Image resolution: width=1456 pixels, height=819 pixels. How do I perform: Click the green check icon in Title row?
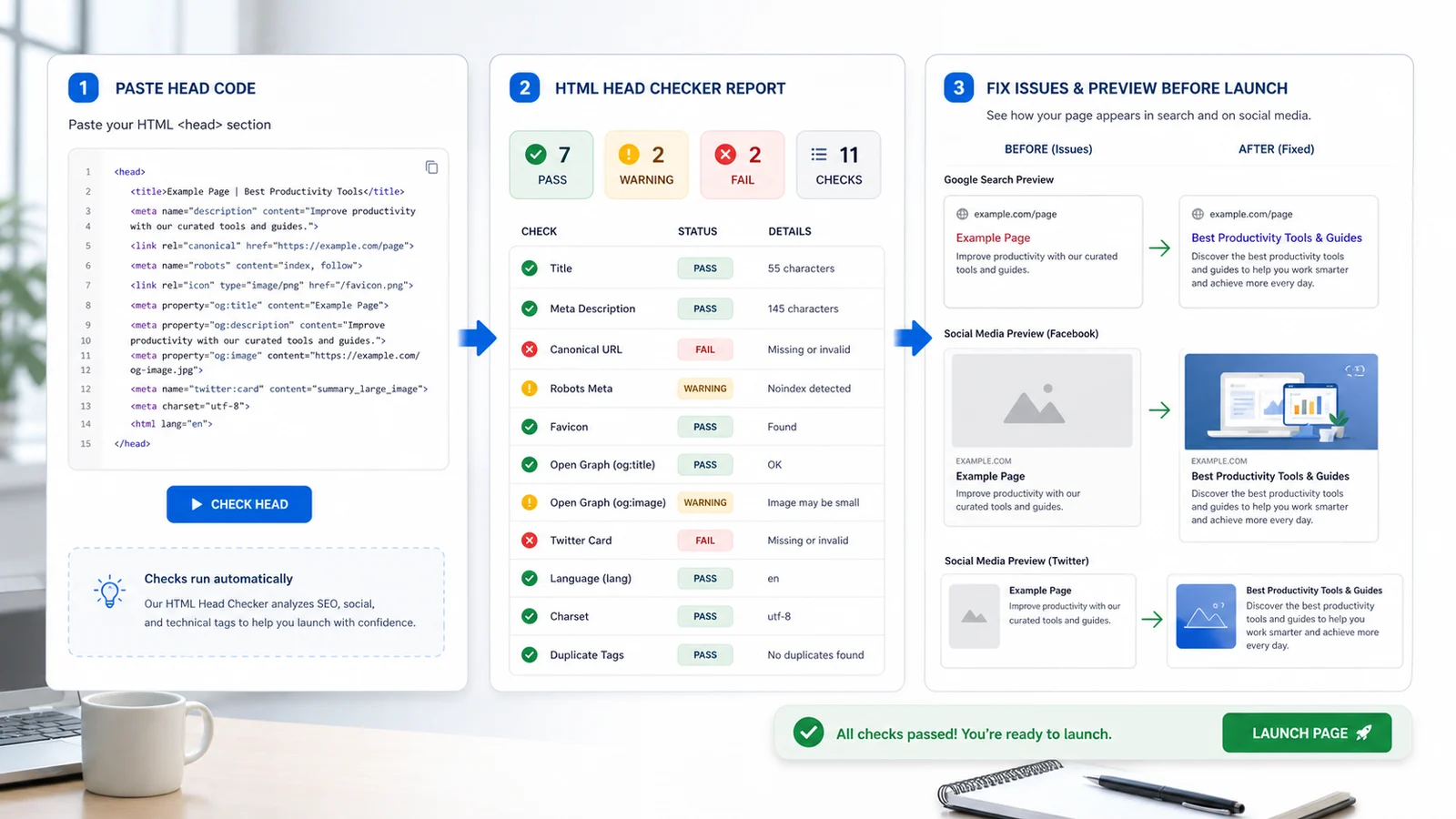coord(530,268)
